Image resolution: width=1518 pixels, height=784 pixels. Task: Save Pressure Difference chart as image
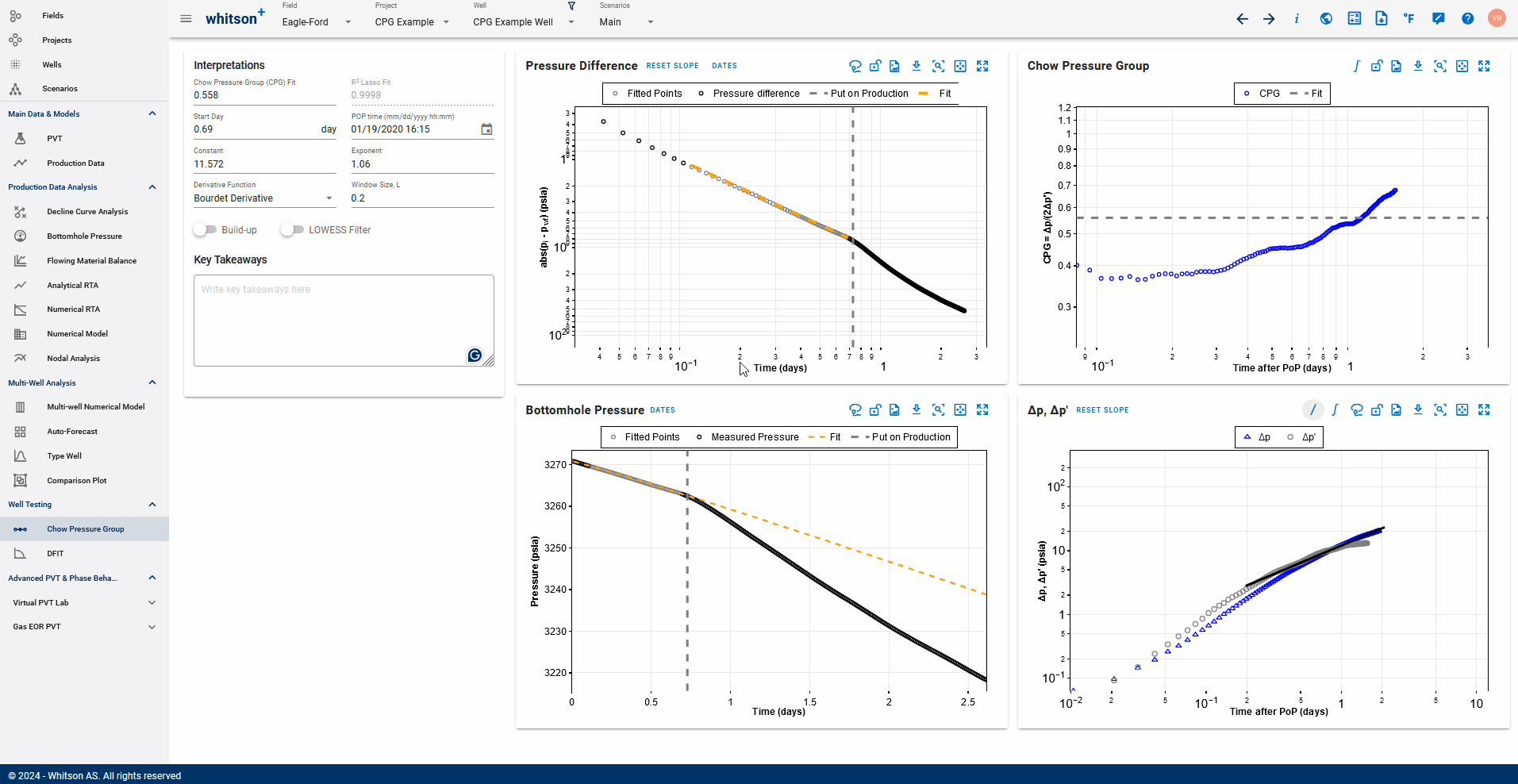point(894,67)
